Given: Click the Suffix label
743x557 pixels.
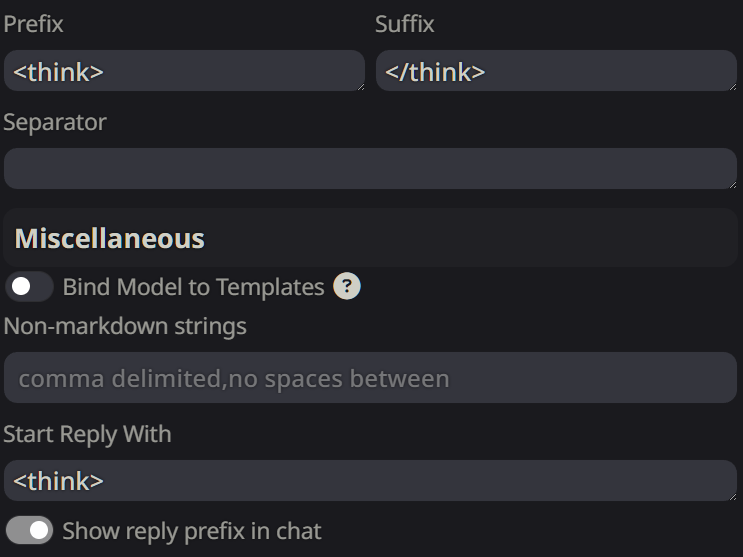Looking at the screenshot, I should [405, 24].
